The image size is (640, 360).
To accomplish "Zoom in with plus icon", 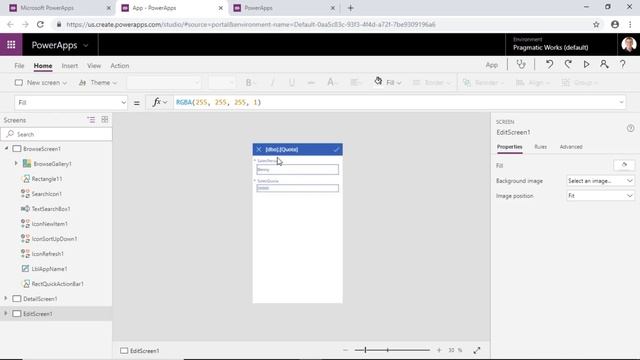I will coord(439,350).
